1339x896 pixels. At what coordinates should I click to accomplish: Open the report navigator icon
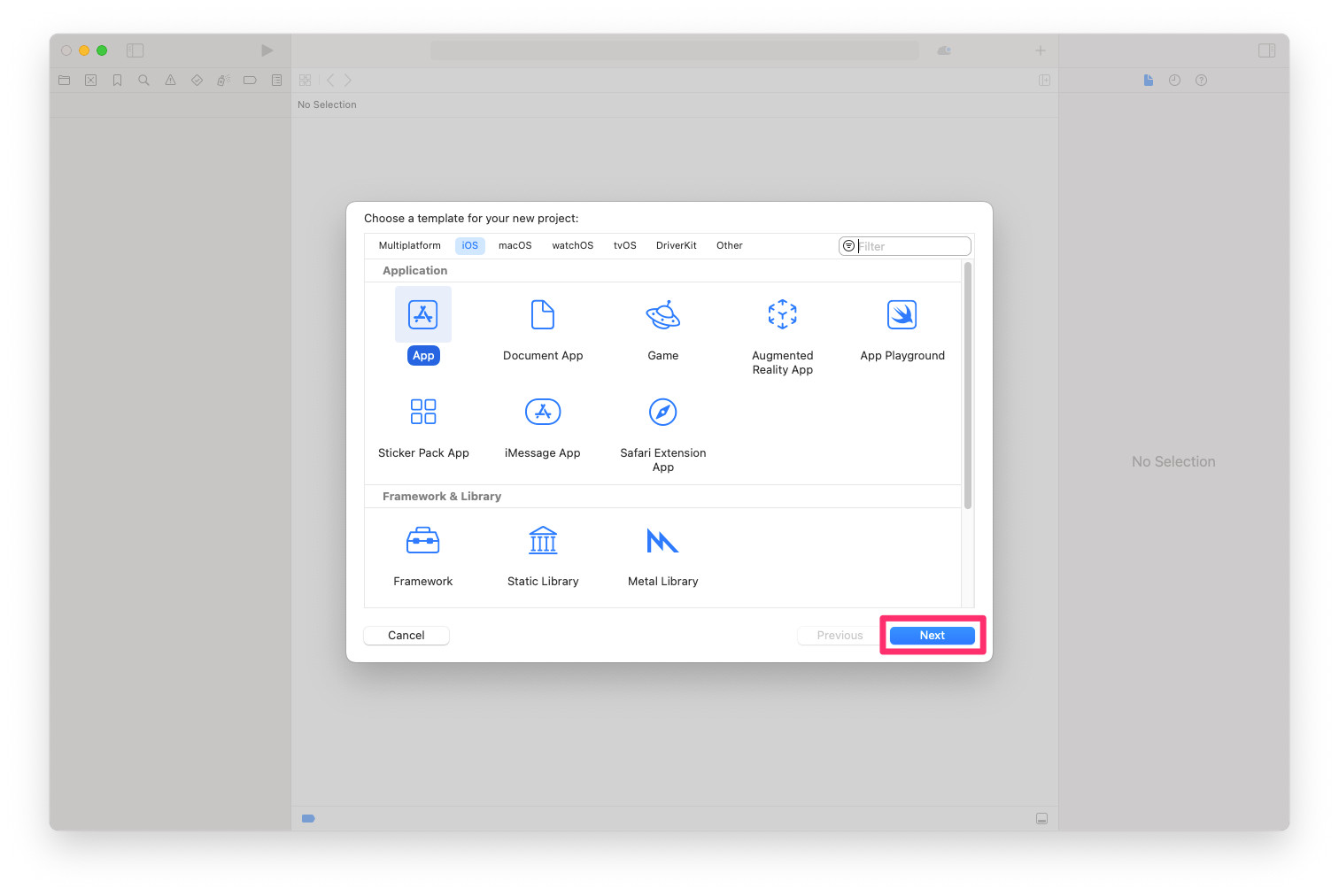click(276, 80)
